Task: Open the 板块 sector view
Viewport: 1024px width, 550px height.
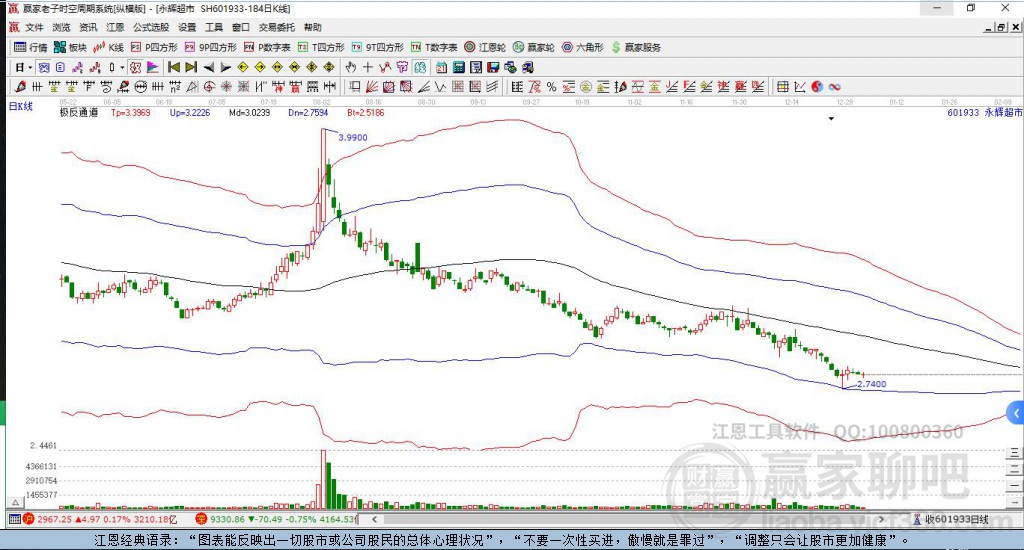Action: coord(71,47)
